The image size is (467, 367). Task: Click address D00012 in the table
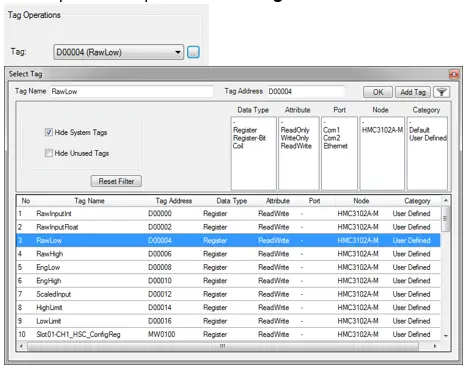click(x=160, y=294)
